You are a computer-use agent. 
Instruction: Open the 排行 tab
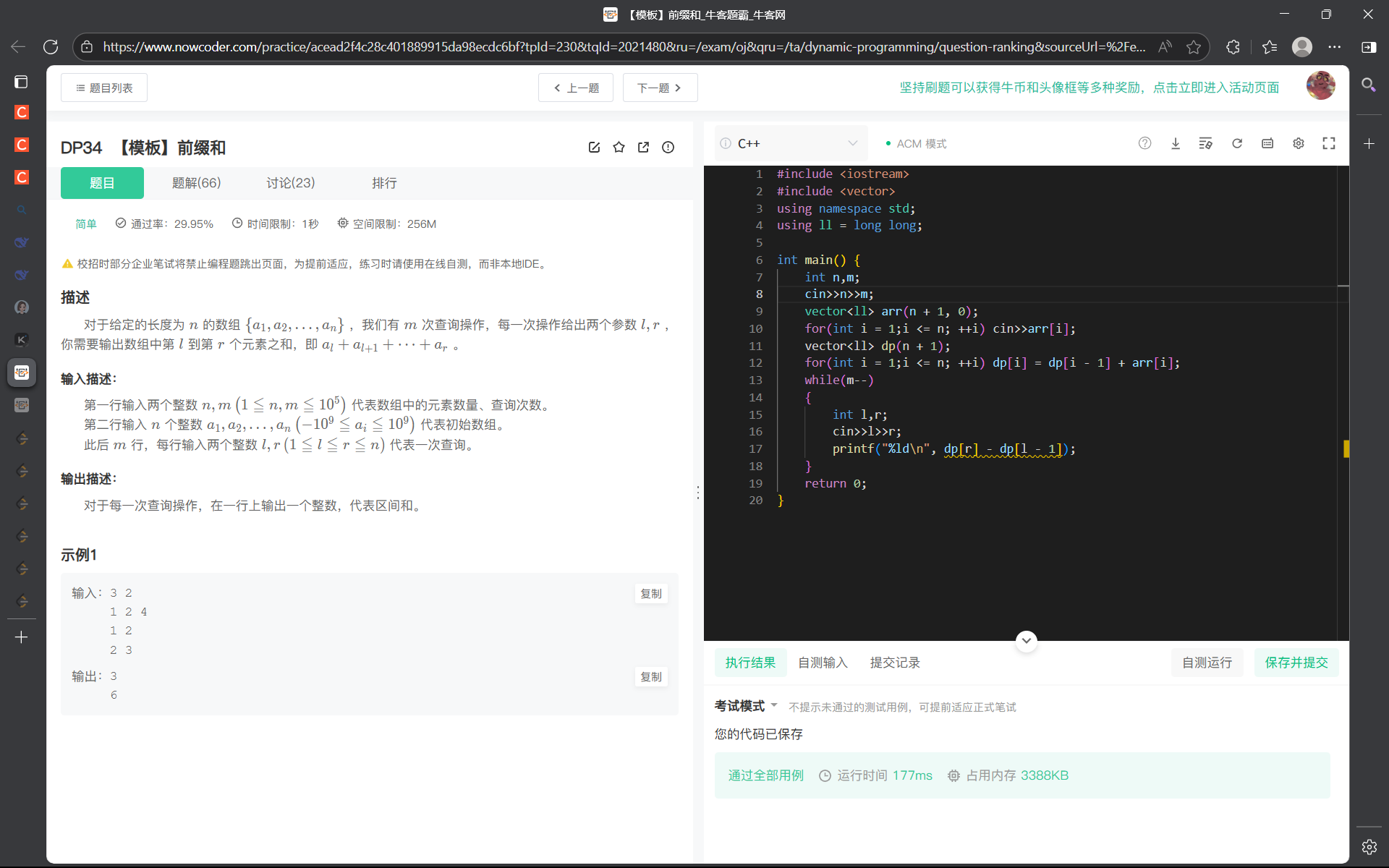[x=384, y=183]
